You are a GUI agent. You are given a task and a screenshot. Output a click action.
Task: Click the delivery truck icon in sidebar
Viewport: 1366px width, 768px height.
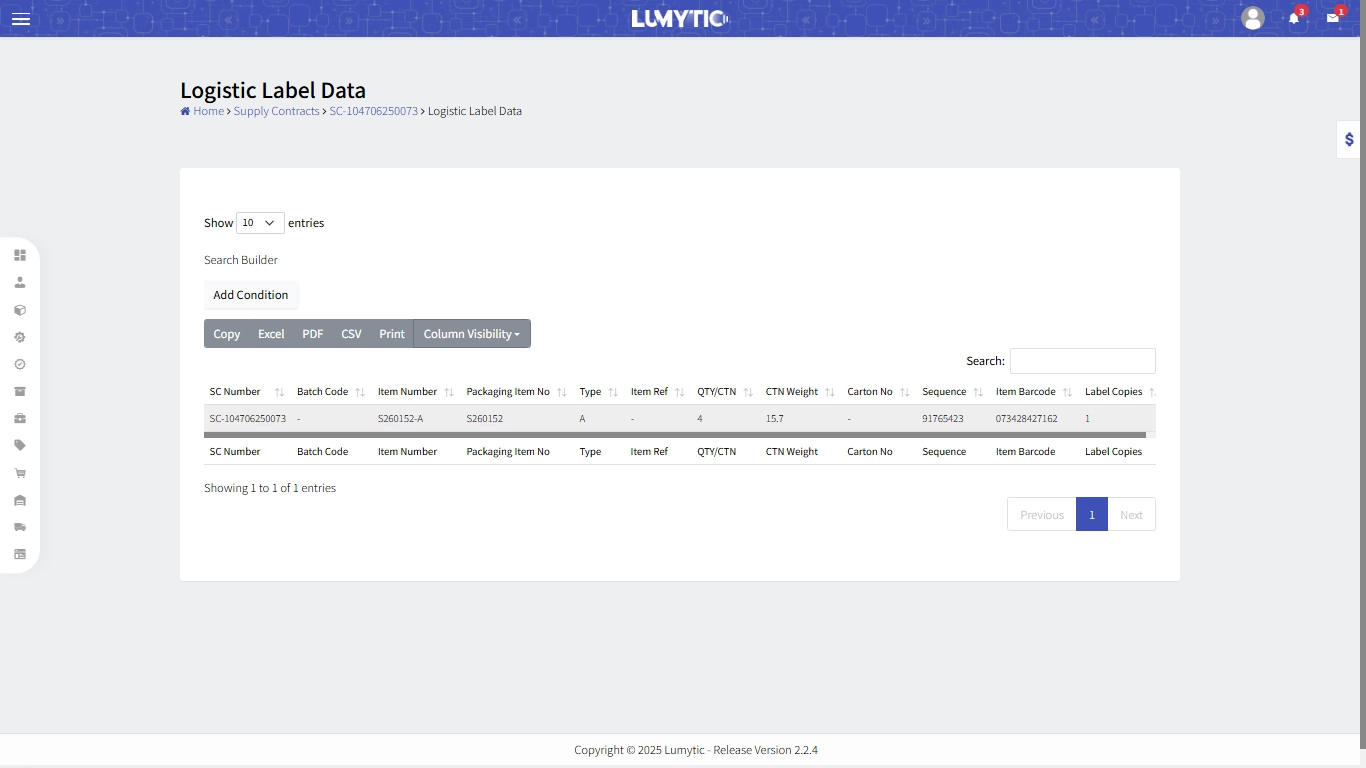(20, 527)
